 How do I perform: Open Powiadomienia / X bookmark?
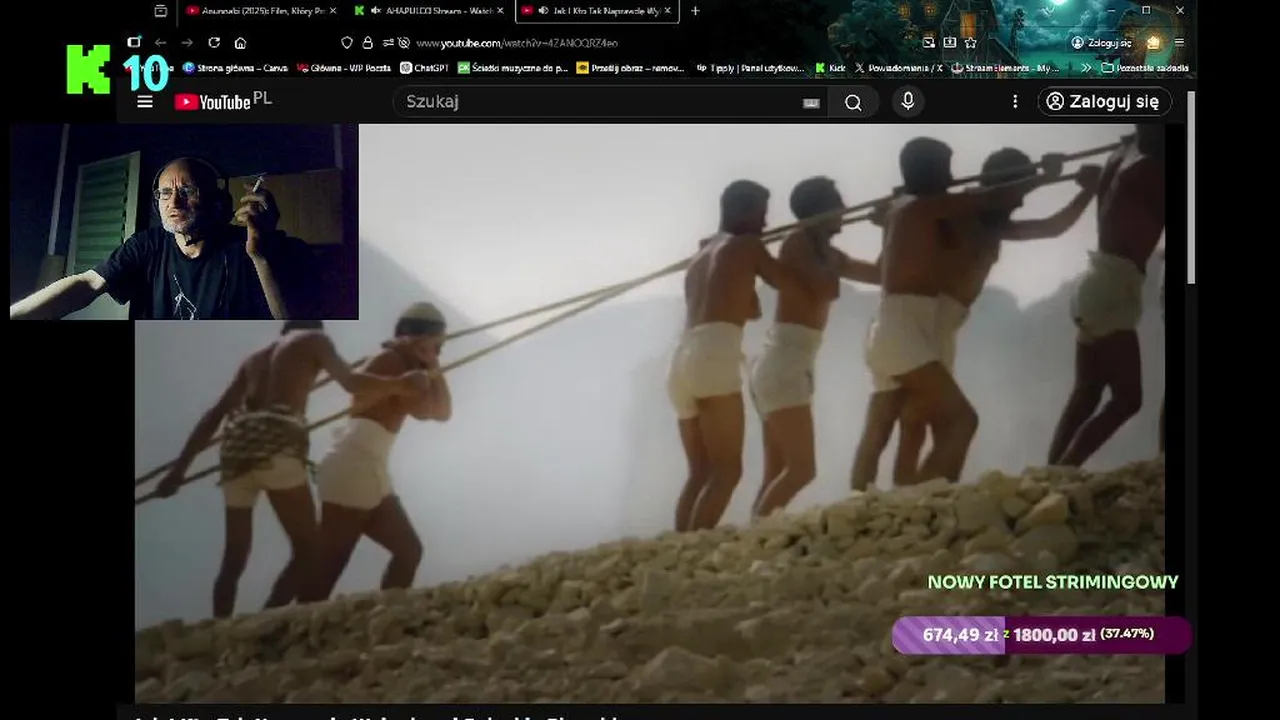pos(899,68)
